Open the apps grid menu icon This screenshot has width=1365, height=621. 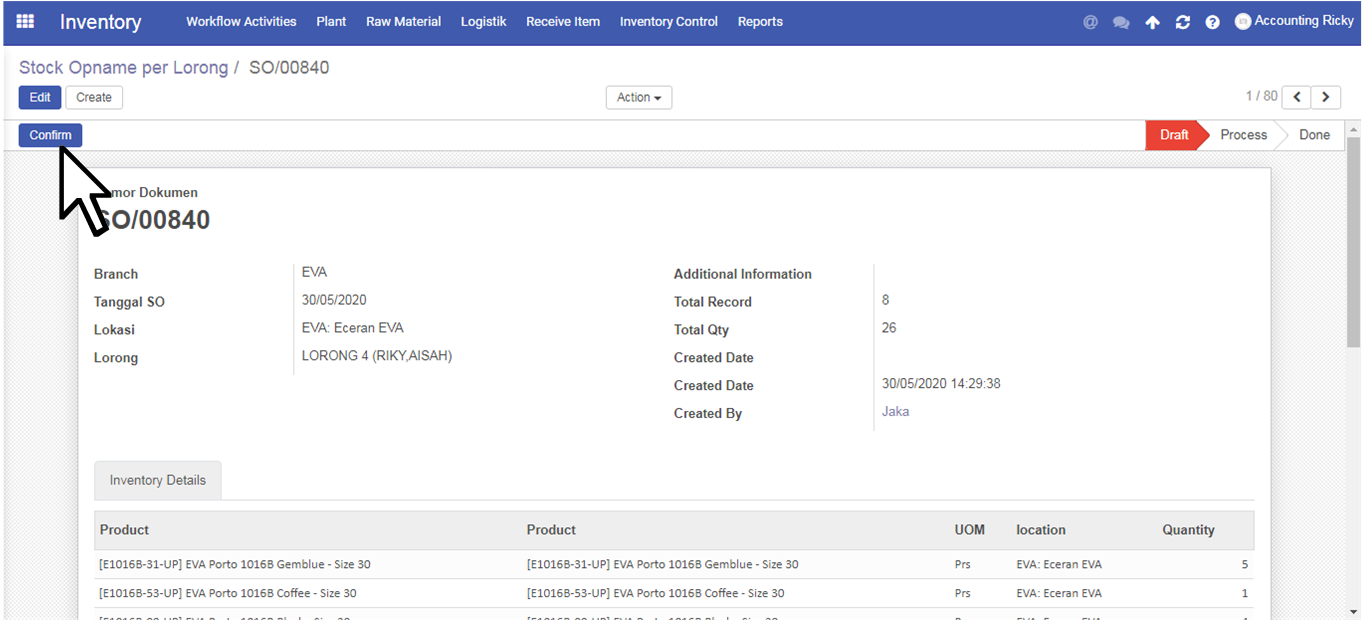25,21
